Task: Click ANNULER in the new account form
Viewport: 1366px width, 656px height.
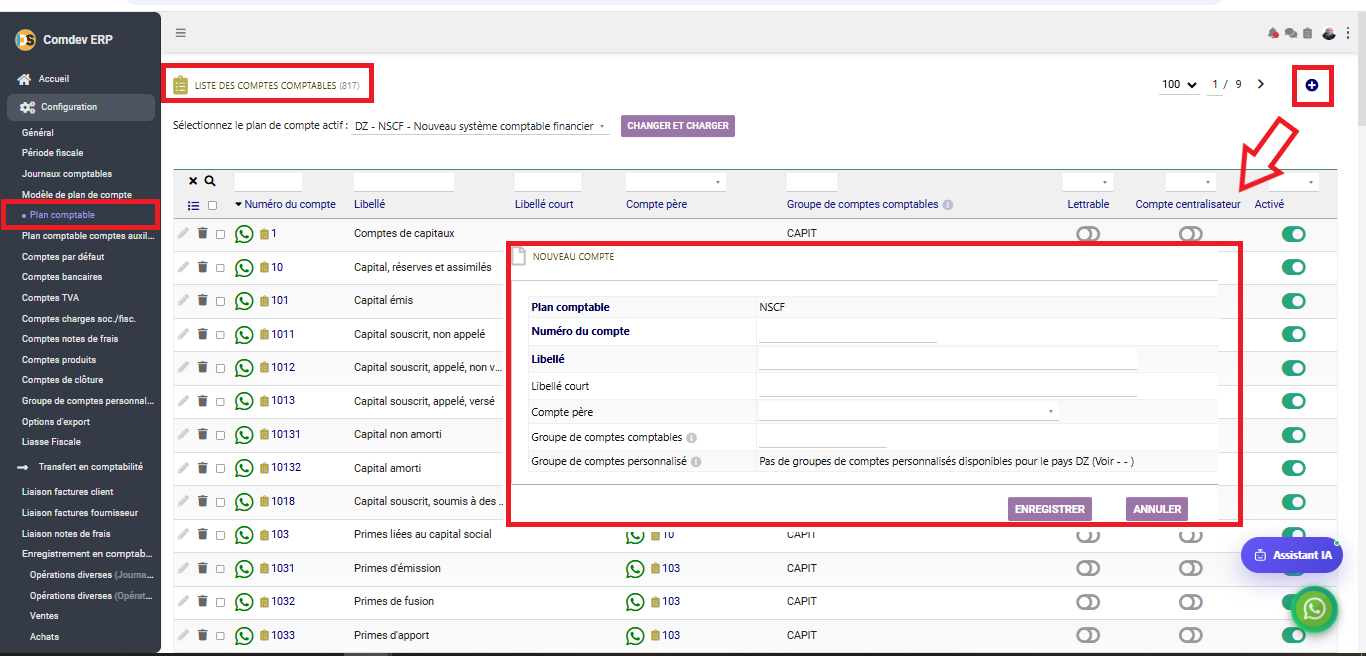Action: (1157, 509)
